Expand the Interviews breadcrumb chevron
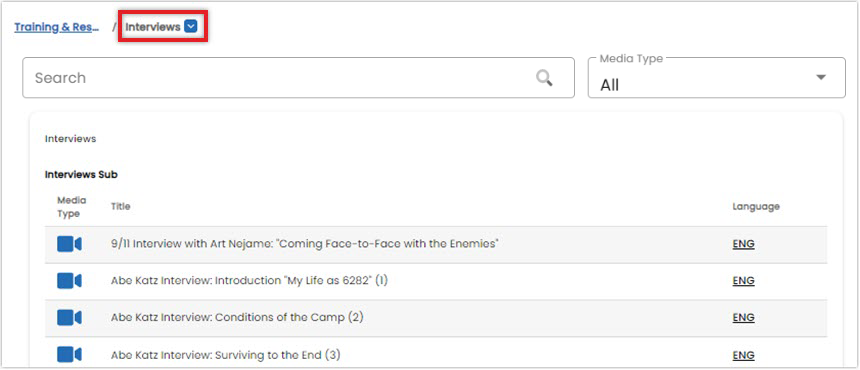The width and height of the screenshot is (860, 370). 190,26
